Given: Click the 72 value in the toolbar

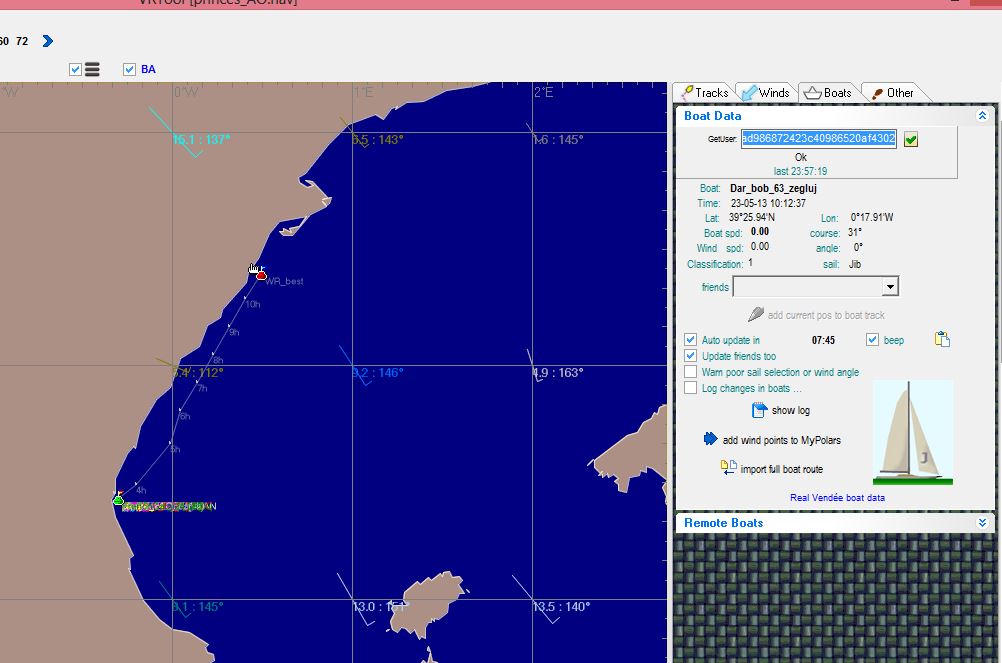Looking at the screenshot, I should click(x=22, y=41).
